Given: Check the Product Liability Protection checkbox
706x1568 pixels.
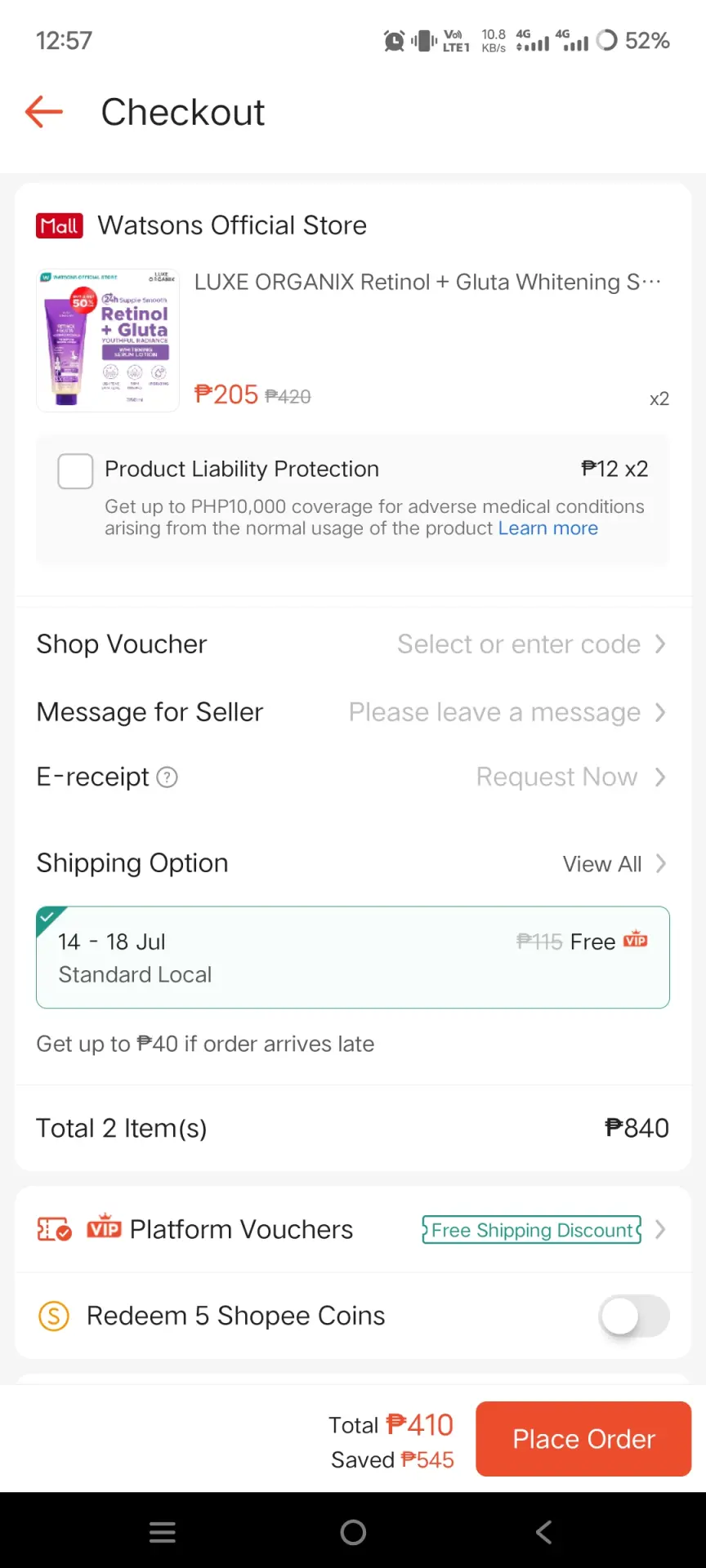Looking at the screenshot, I should [x=75, y=471].
